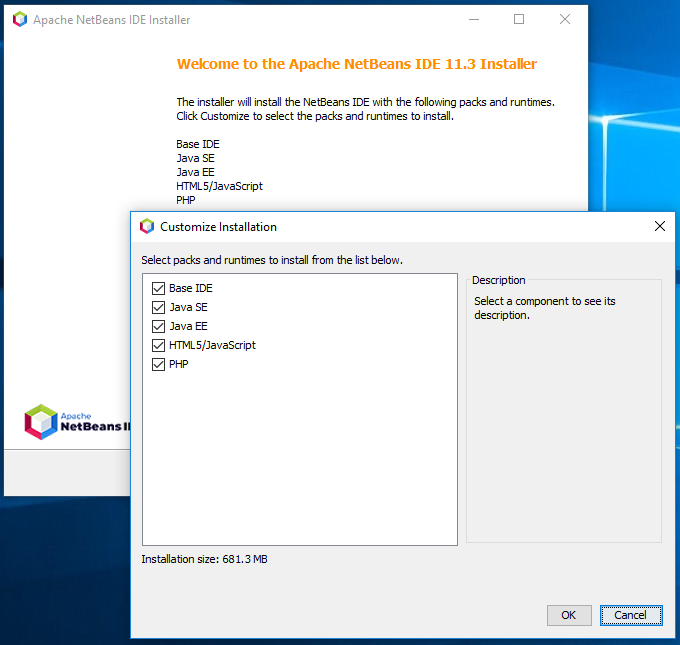Uncheck the Base IDE checkbox

[x=158, y=288]
